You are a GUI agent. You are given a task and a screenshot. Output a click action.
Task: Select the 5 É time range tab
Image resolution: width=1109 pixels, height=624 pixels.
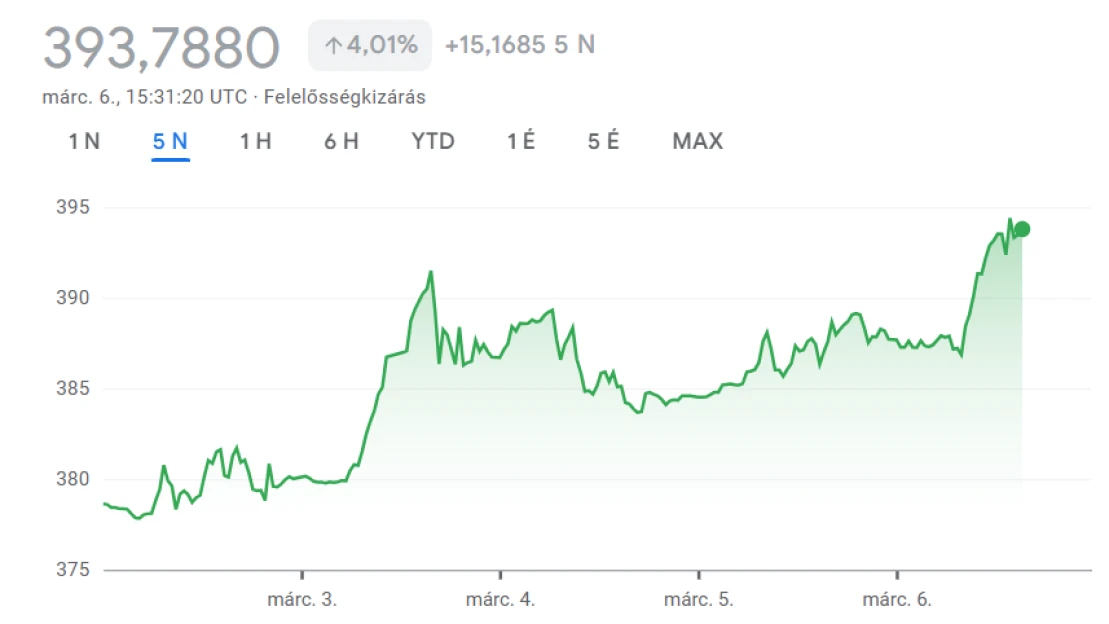[x=603, y=141]
